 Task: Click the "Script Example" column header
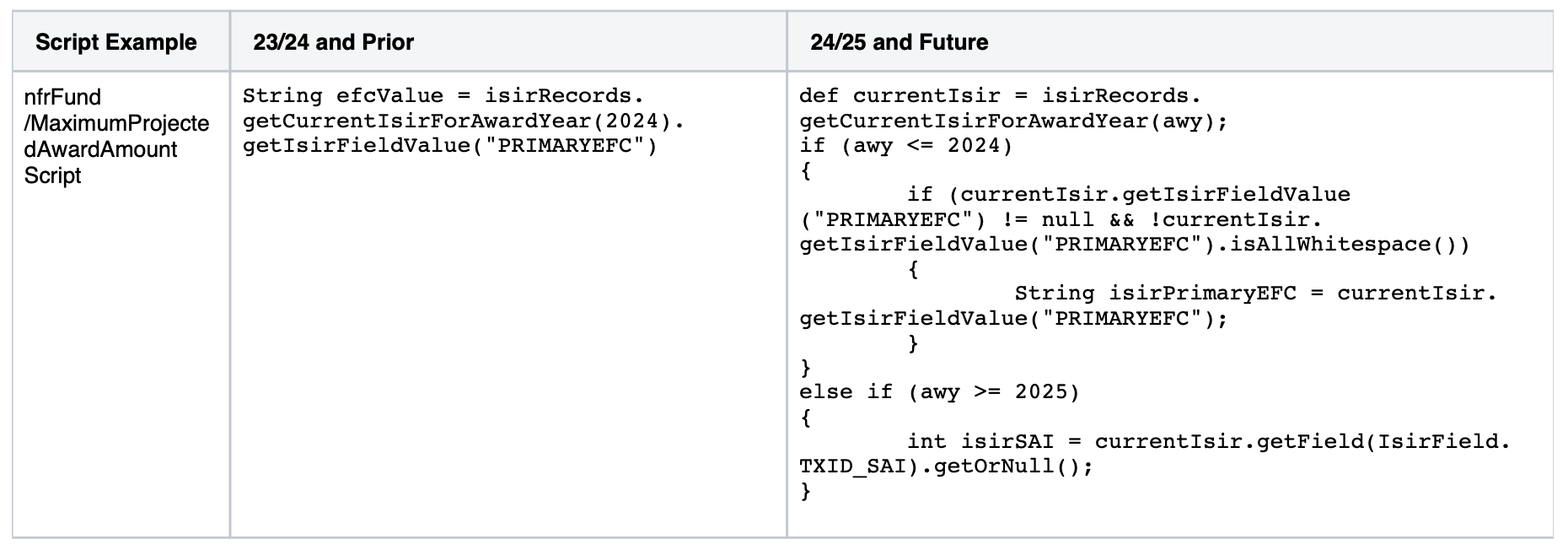click(x=116, y=42)
